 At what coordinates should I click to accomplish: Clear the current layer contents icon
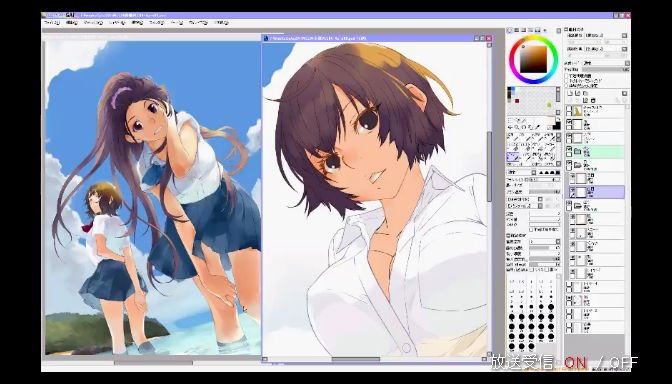click(x=585, y=100)
